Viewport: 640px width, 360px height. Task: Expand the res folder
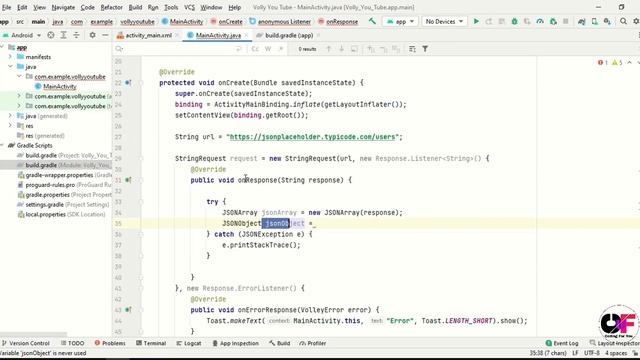tap(11, 126)
